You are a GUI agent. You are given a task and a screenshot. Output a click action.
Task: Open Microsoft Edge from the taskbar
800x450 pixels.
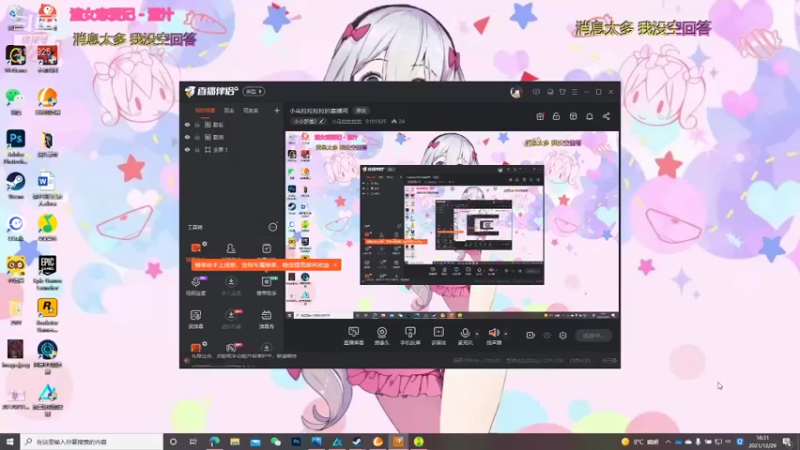(x=214, y=441)
